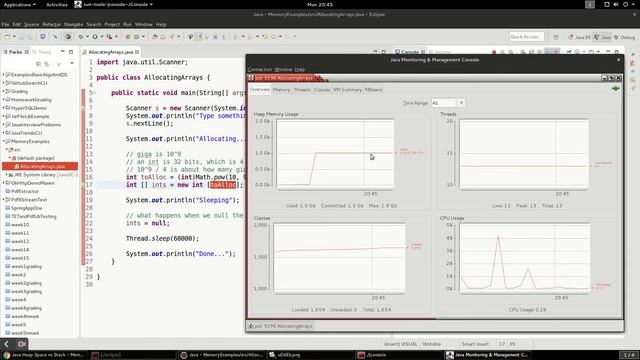The image size is (640, 360).
Task: Click the power icon in top system bar
Action: (x=625, y=4)
